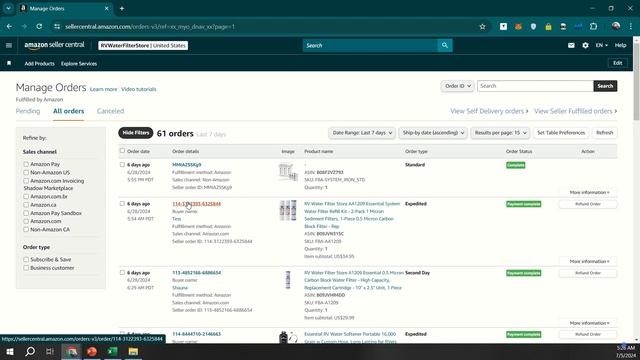Open Excel from the taskbar
The width and height of the screenshot is (640, 360).
click(x=112, y=351)
